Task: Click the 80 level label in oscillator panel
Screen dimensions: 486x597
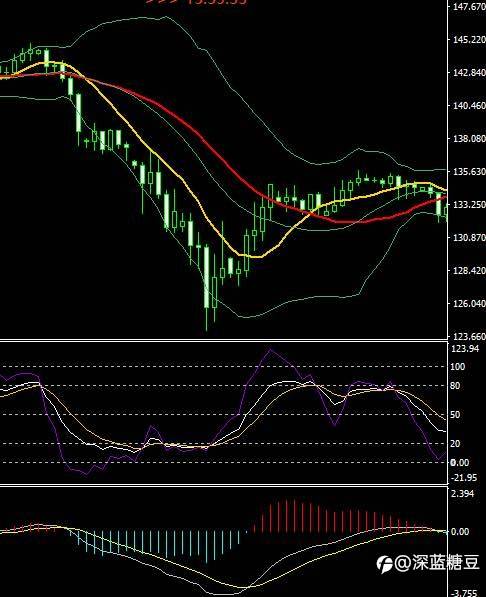Action: (x=455, y=386)
